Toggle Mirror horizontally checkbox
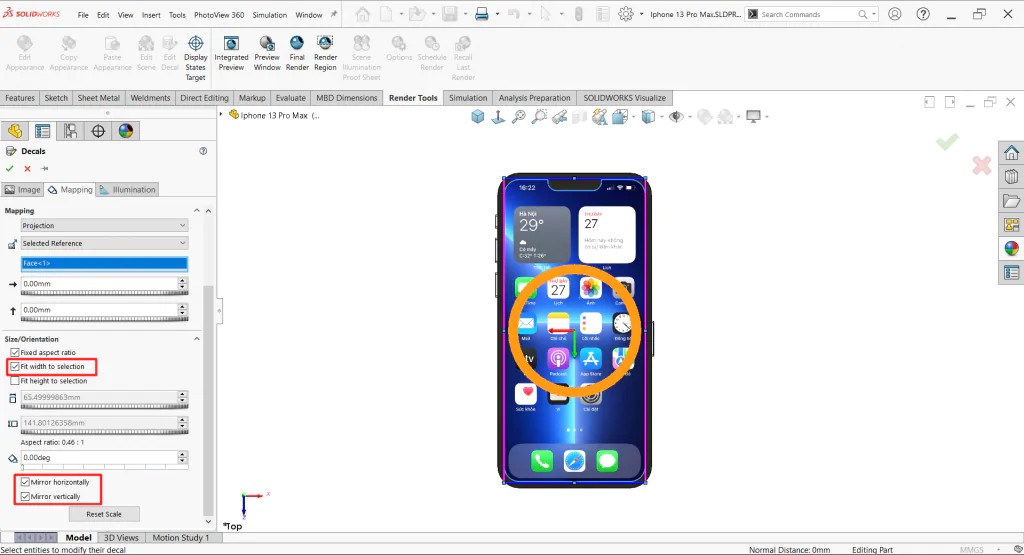1024x555 pixels. click(x=25, y=482)
